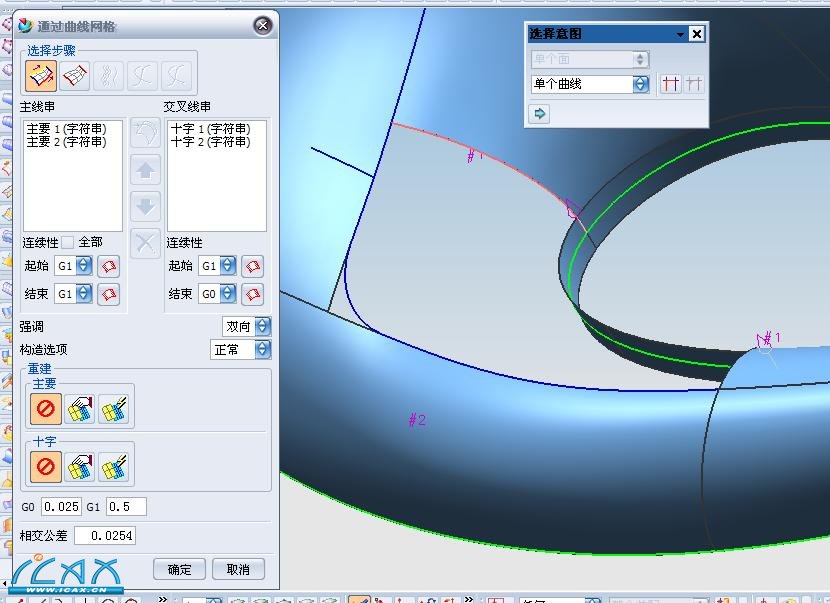The width and height of the screenshot is (830, 603).
Task: Choose no rebuild icon under 主要
Action: [45, 409]
